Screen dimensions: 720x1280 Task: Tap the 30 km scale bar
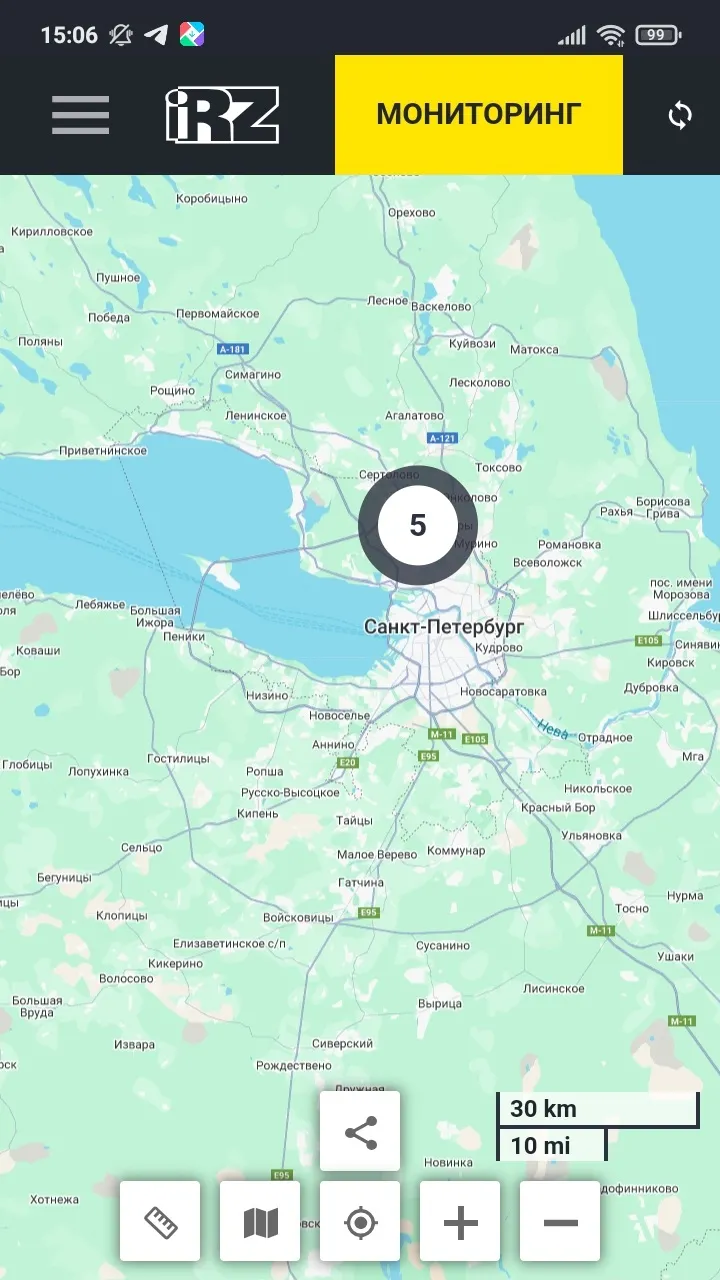tap(598, 1109)
